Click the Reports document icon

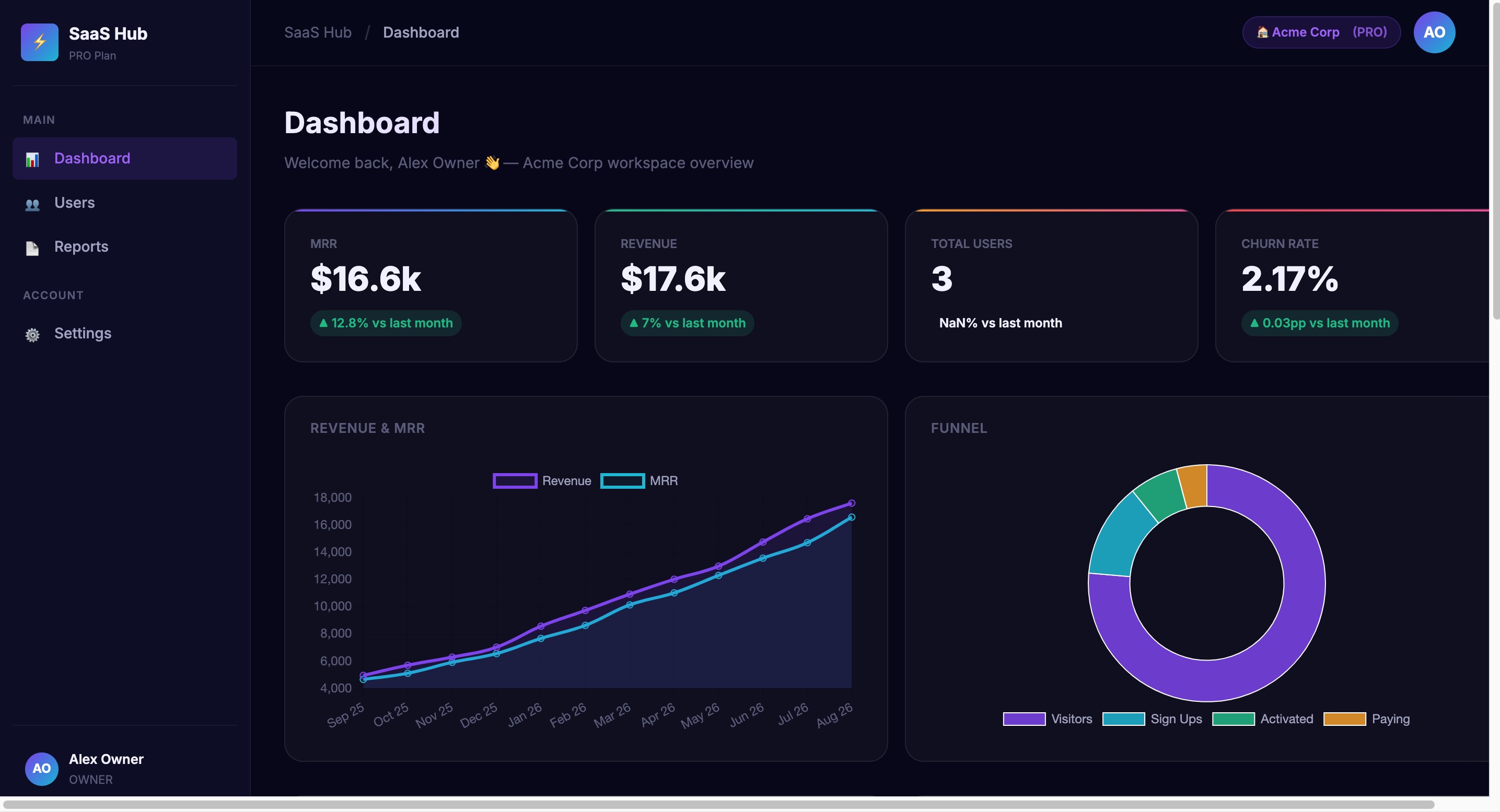[x=32, y=248]
